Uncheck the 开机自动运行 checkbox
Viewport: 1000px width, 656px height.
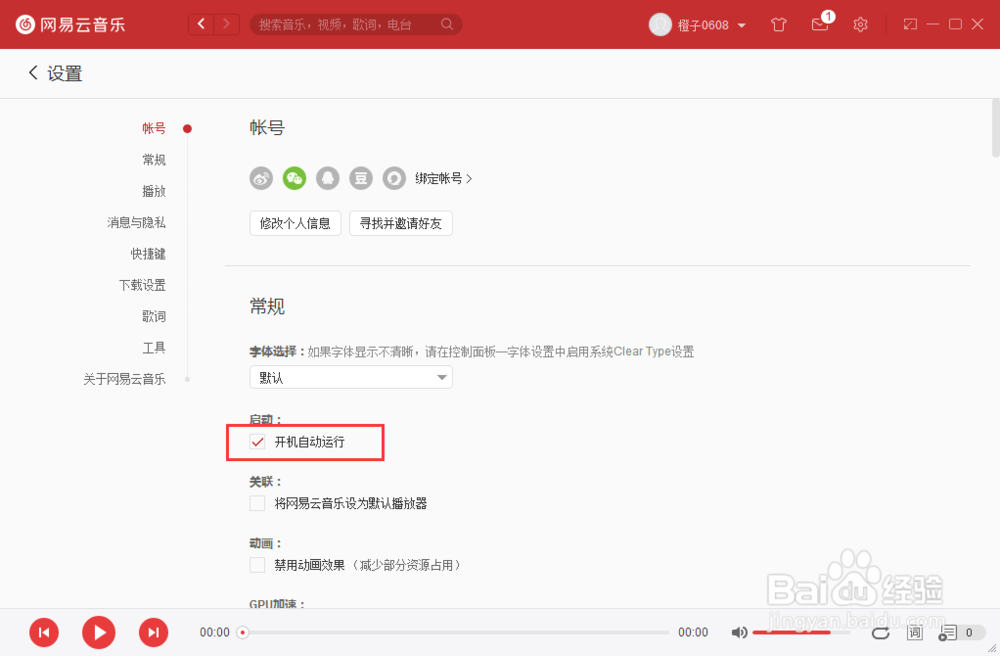[x=258, y=441]
